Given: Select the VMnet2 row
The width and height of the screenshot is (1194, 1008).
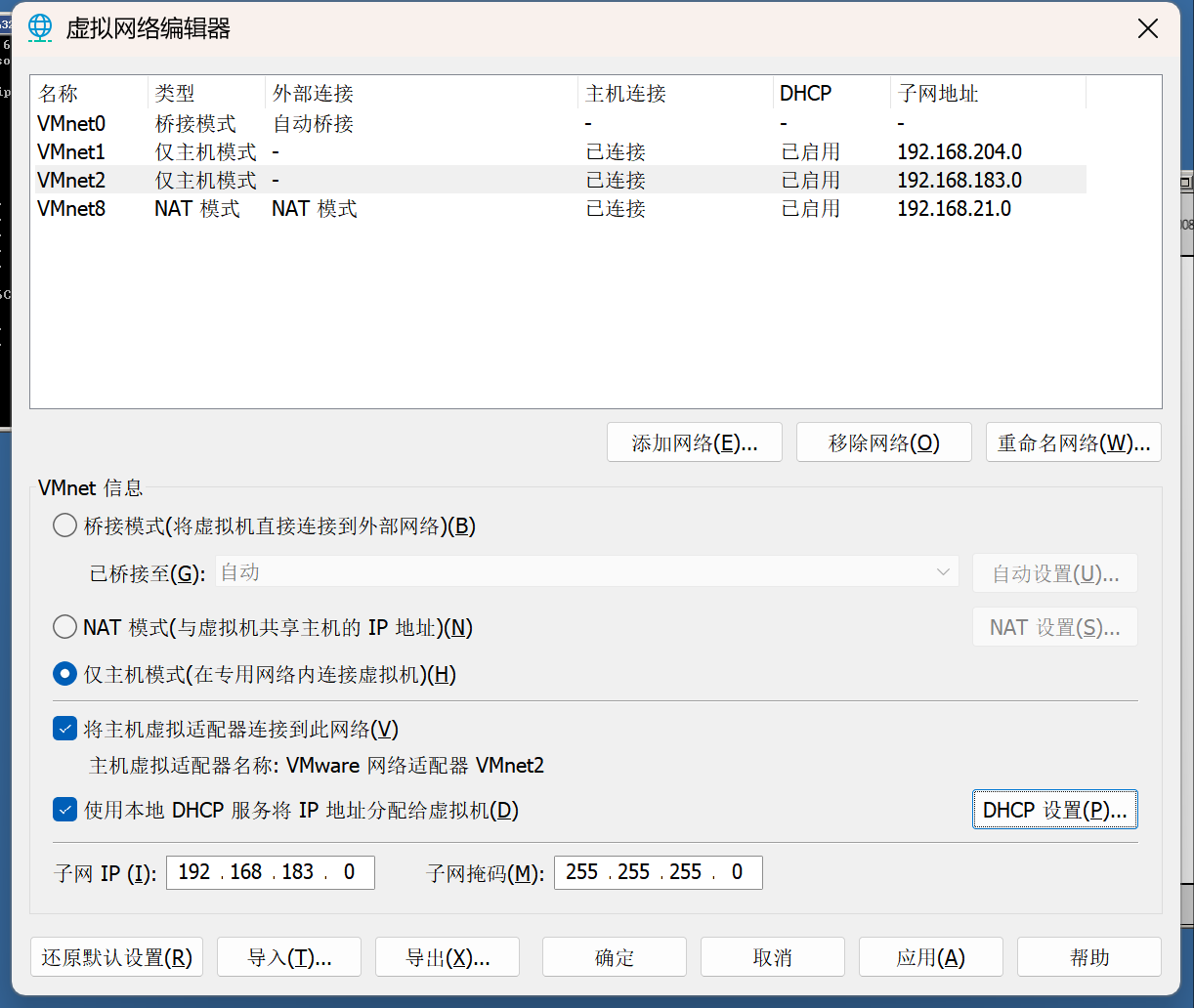Looking at the screenshot, I should [x=559, y=181].
